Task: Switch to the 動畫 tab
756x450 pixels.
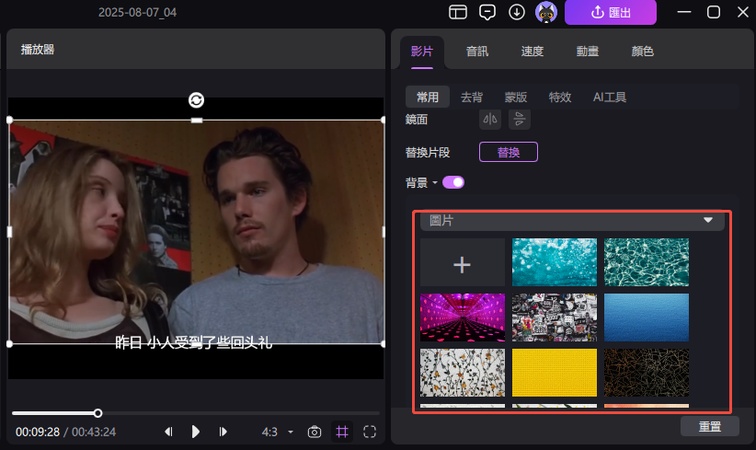Action: pos(587,51)
